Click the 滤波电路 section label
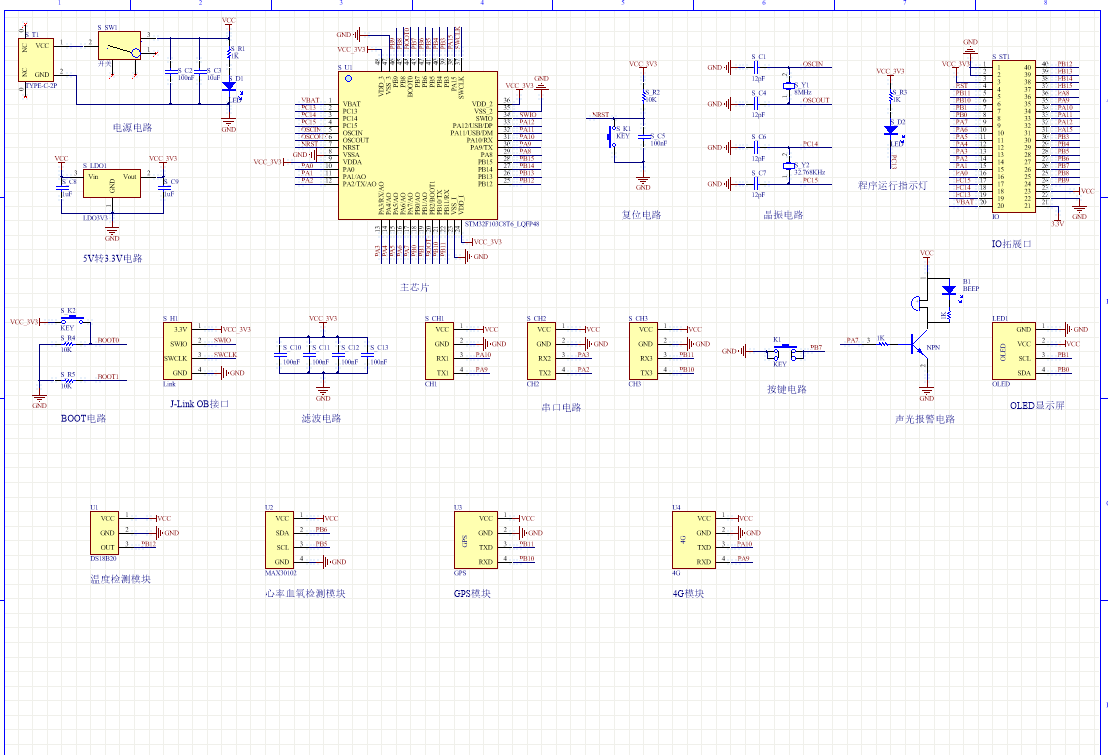Screen dimensions: 1108x755 (322, 418)
